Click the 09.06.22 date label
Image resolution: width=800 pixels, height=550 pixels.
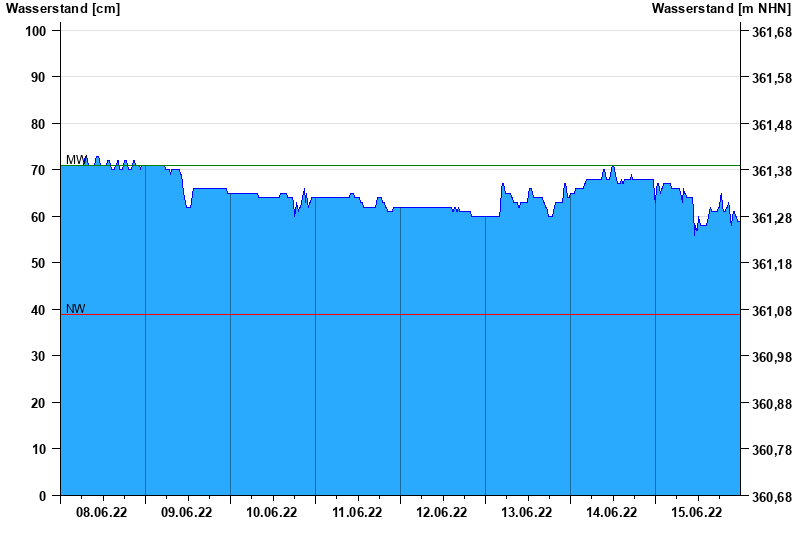point(186,512)
